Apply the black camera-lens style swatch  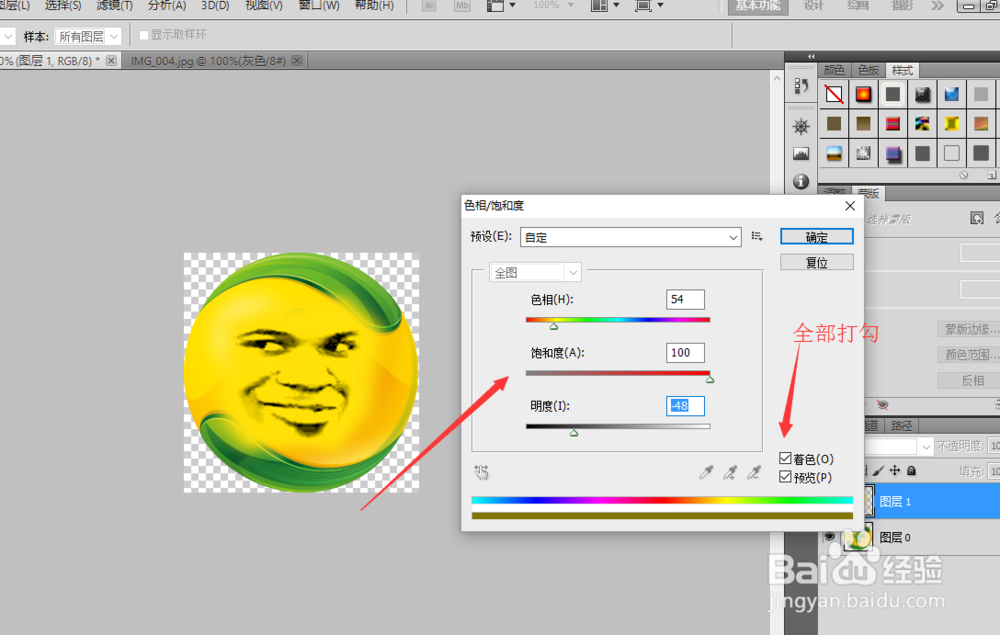(x=922, y=94)
